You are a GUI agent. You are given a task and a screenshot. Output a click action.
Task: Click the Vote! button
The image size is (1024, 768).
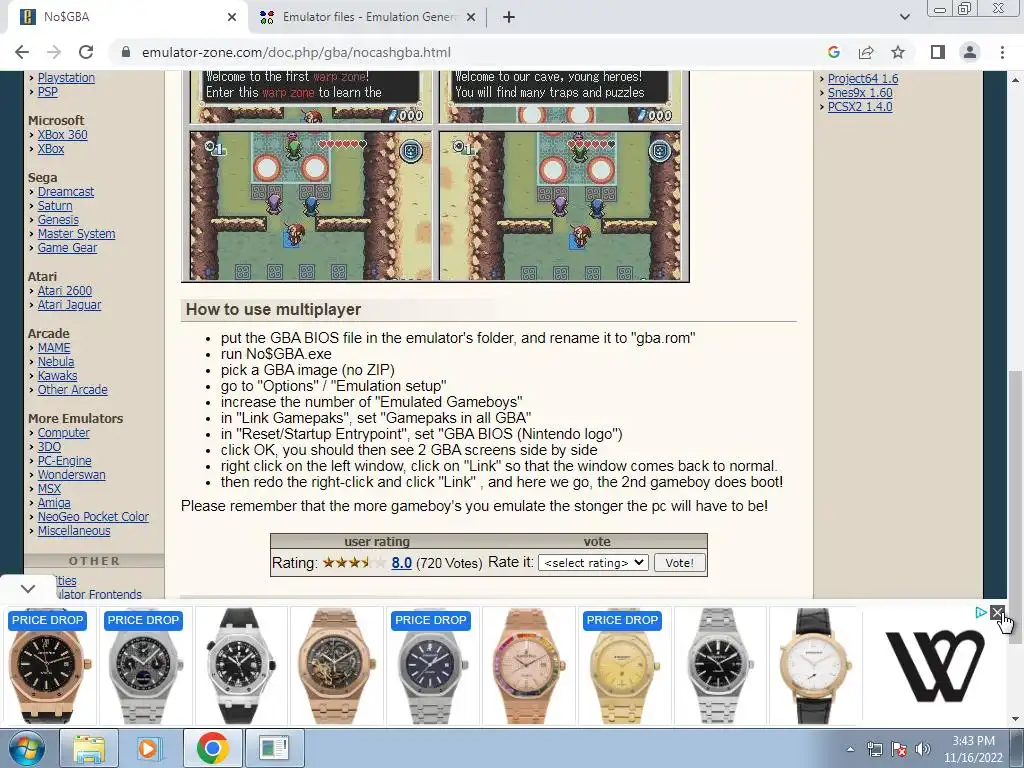point(679,563)
